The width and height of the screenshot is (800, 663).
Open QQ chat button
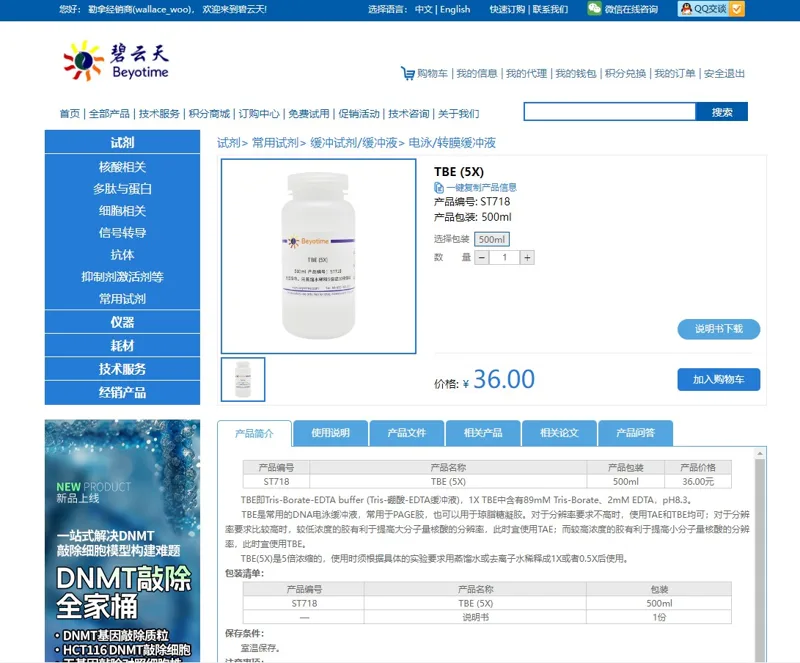click(x=711, y=9)
